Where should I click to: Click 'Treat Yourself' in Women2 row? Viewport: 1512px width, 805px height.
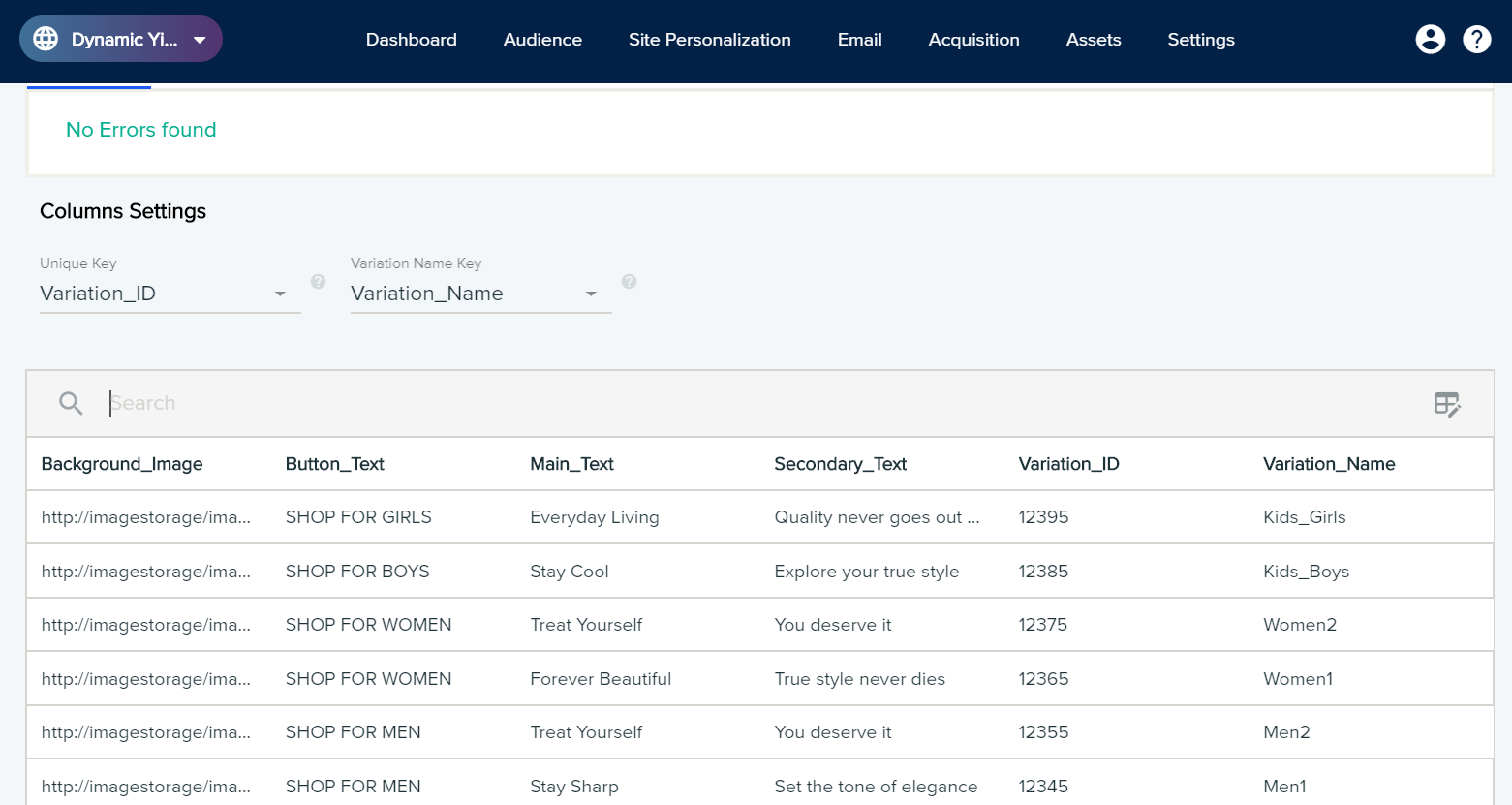pyautogui.click(x=586, y=625)
